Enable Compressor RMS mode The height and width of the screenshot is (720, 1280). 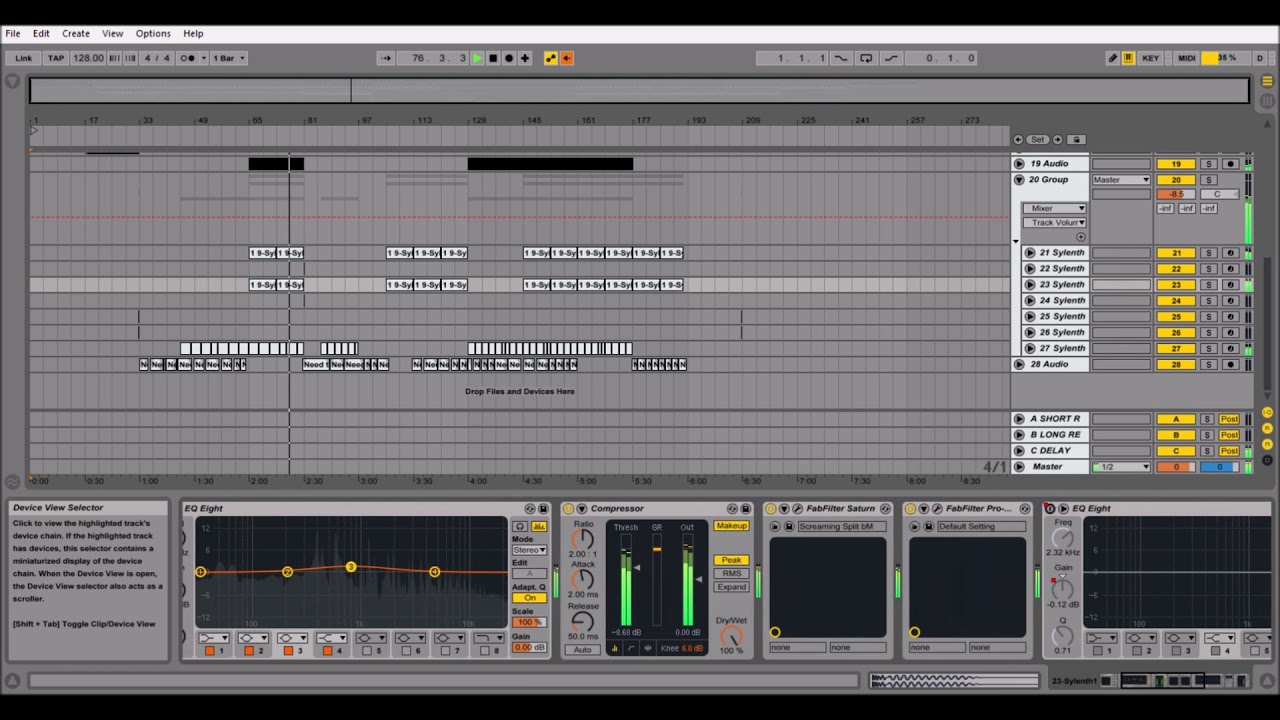[x=731, y=574]
